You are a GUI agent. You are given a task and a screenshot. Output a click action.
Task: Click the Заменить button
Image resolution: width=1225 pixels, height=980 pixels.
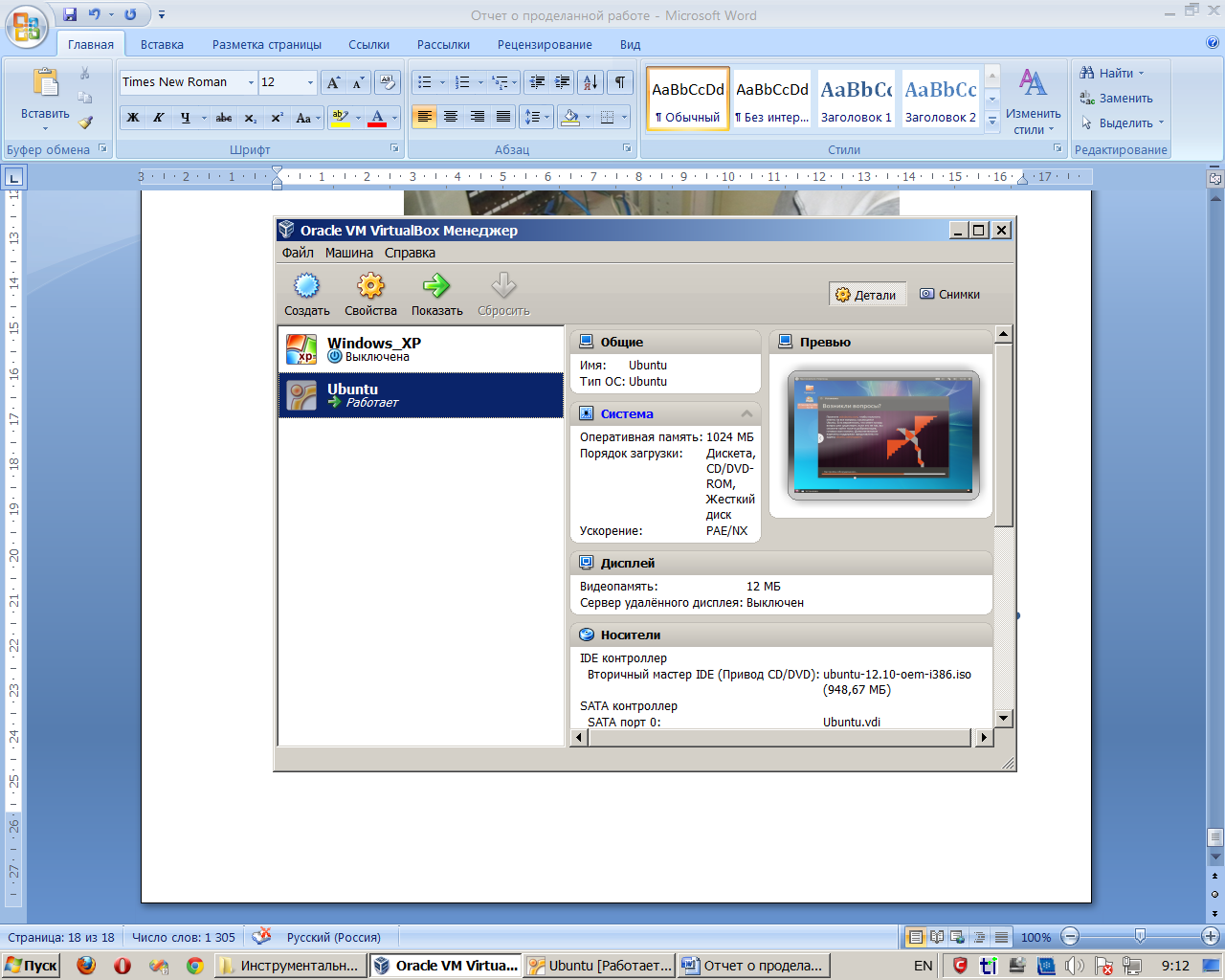pyautogui.click(x=1116, y=98)
